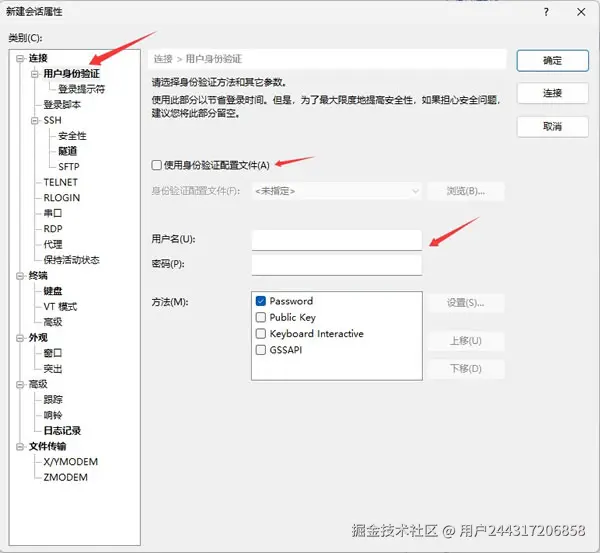Select 文件传输 in the category tree
The width and height of the screenshot is (600, 553).
[47, 446]
